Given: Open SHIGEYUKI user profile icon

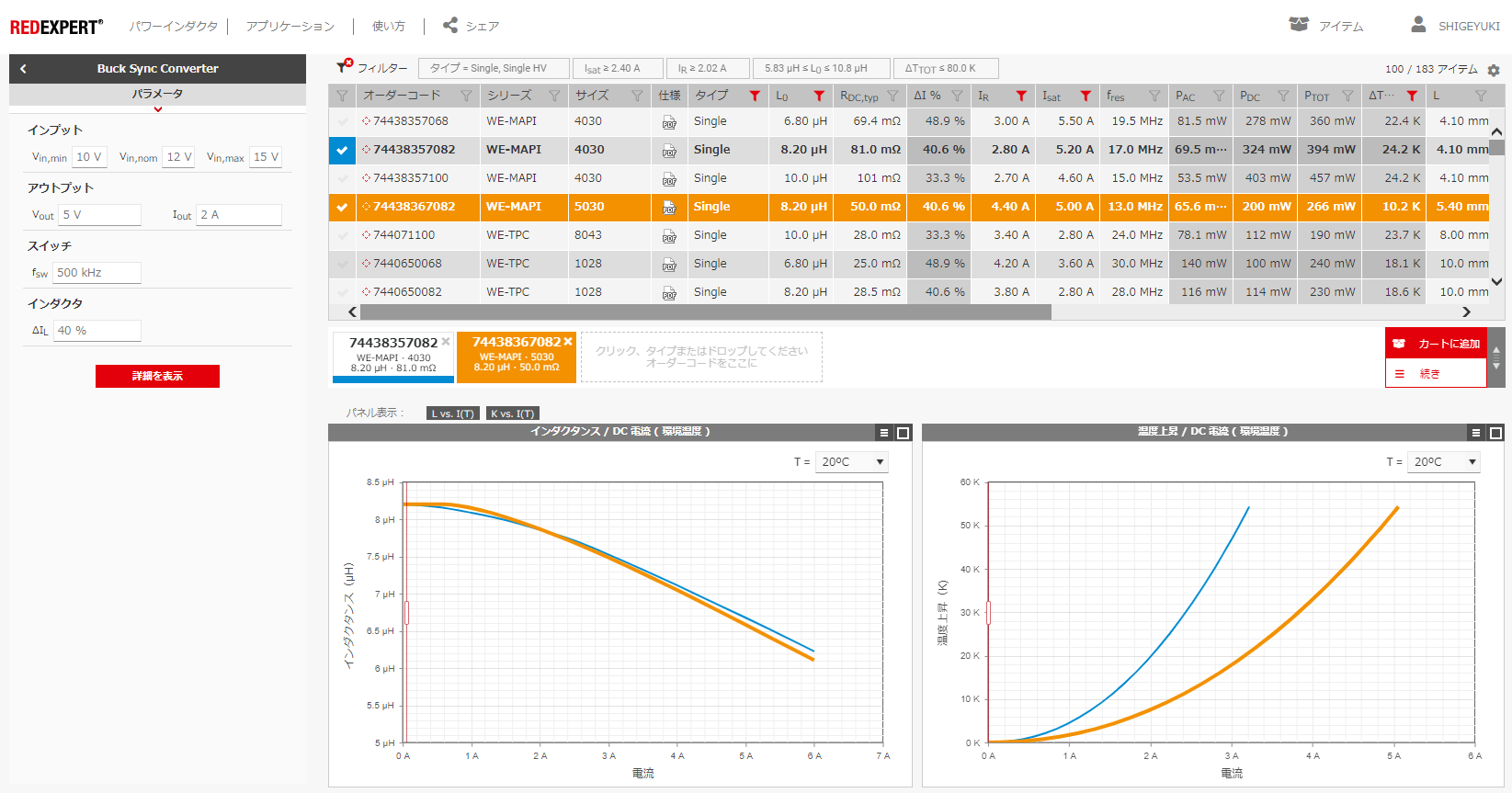Looking at the screenshot, I should [1419, 25].
